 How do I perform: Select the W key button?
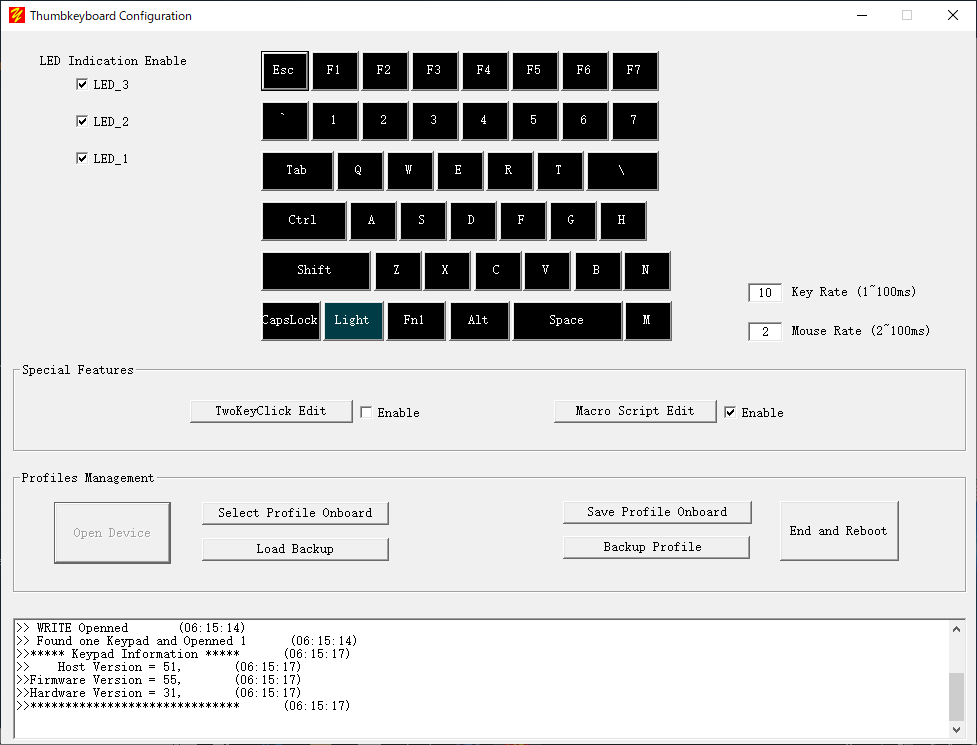point(409,171)
